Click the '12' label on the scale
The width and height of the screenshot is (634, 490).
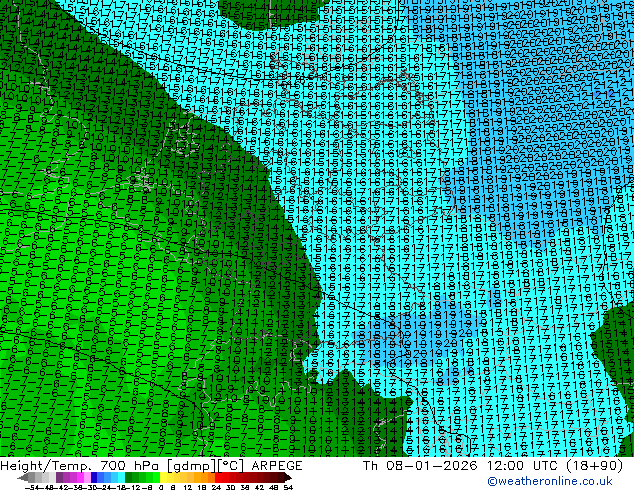click(188, 488)
